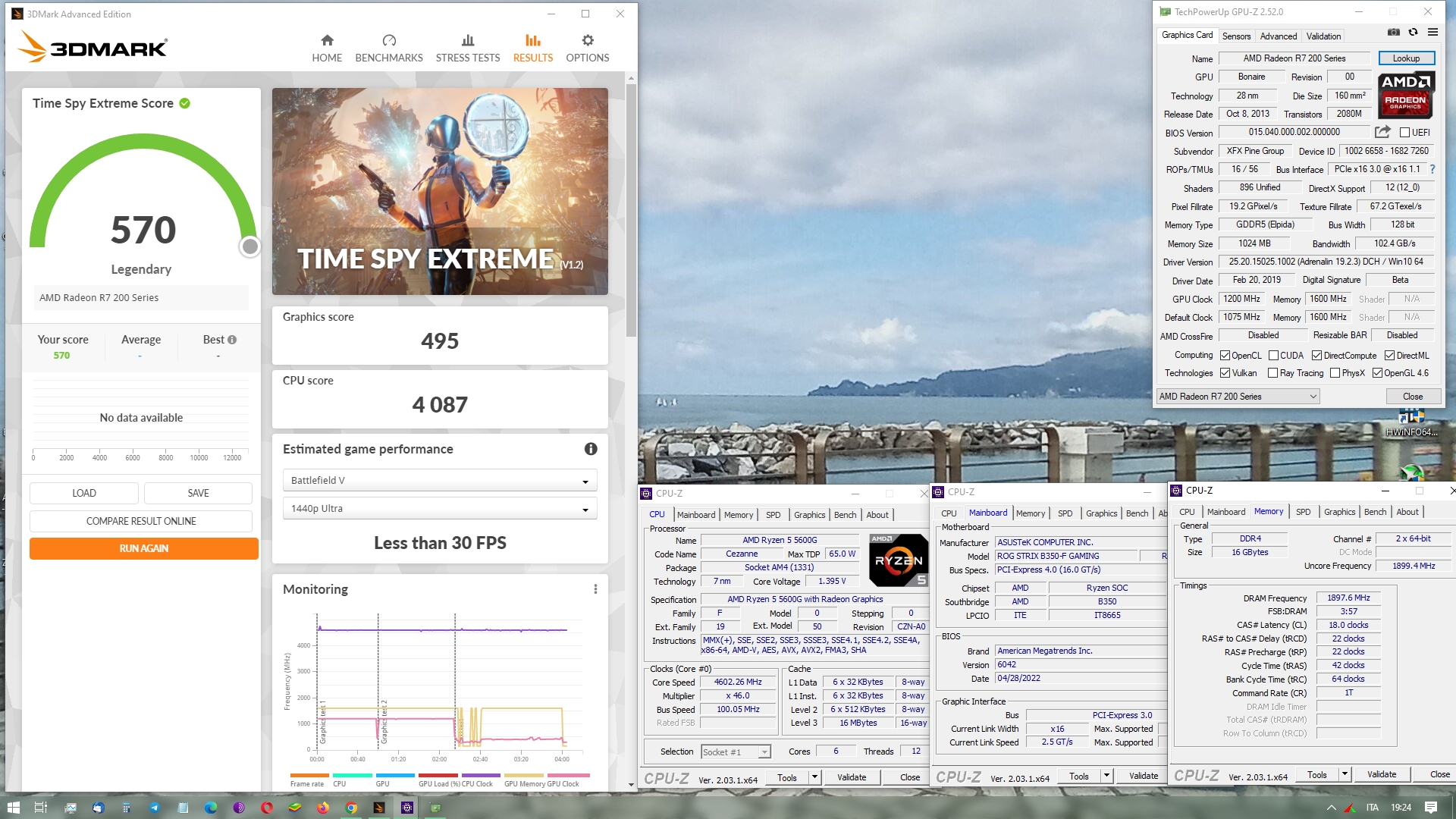
Task: Open the Battlefield V game dropdown
Action: pos(440,481)
